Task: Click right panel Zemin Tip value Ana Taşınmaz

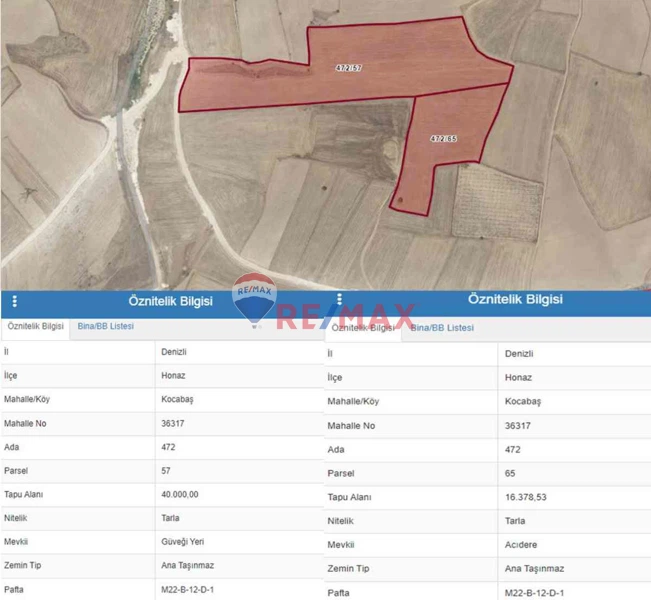Action: (x=534, y=569)
